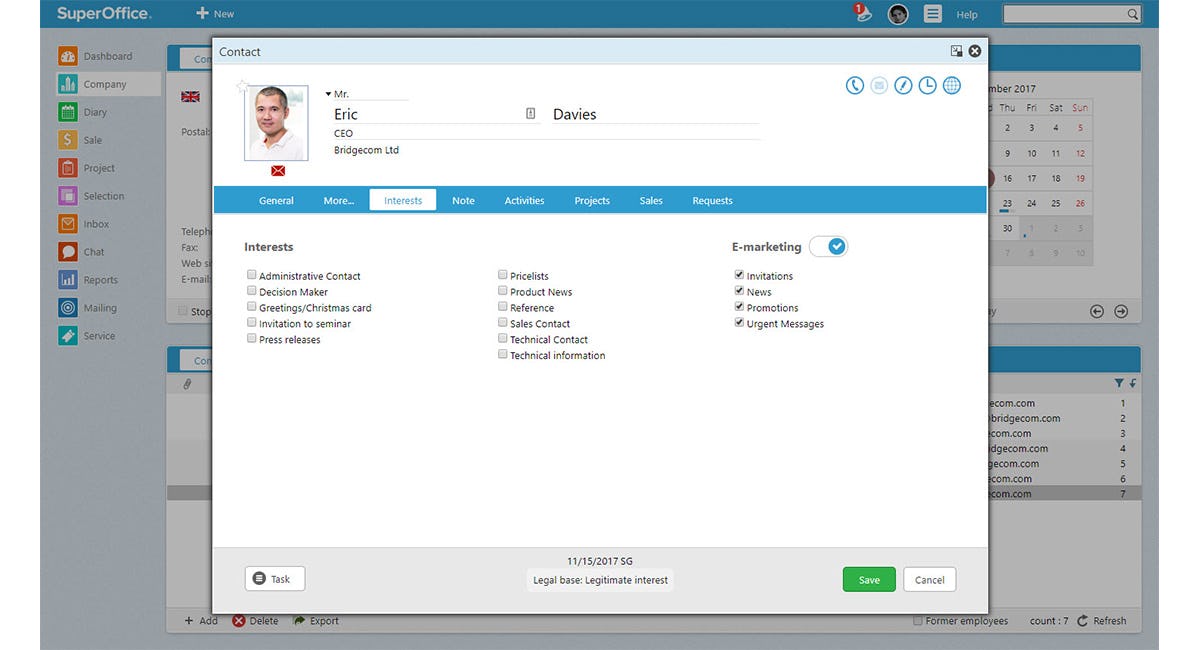The height and width of the screenshot is (650, 1200).
Task: Save the contact changes
Action: (867, 579)
